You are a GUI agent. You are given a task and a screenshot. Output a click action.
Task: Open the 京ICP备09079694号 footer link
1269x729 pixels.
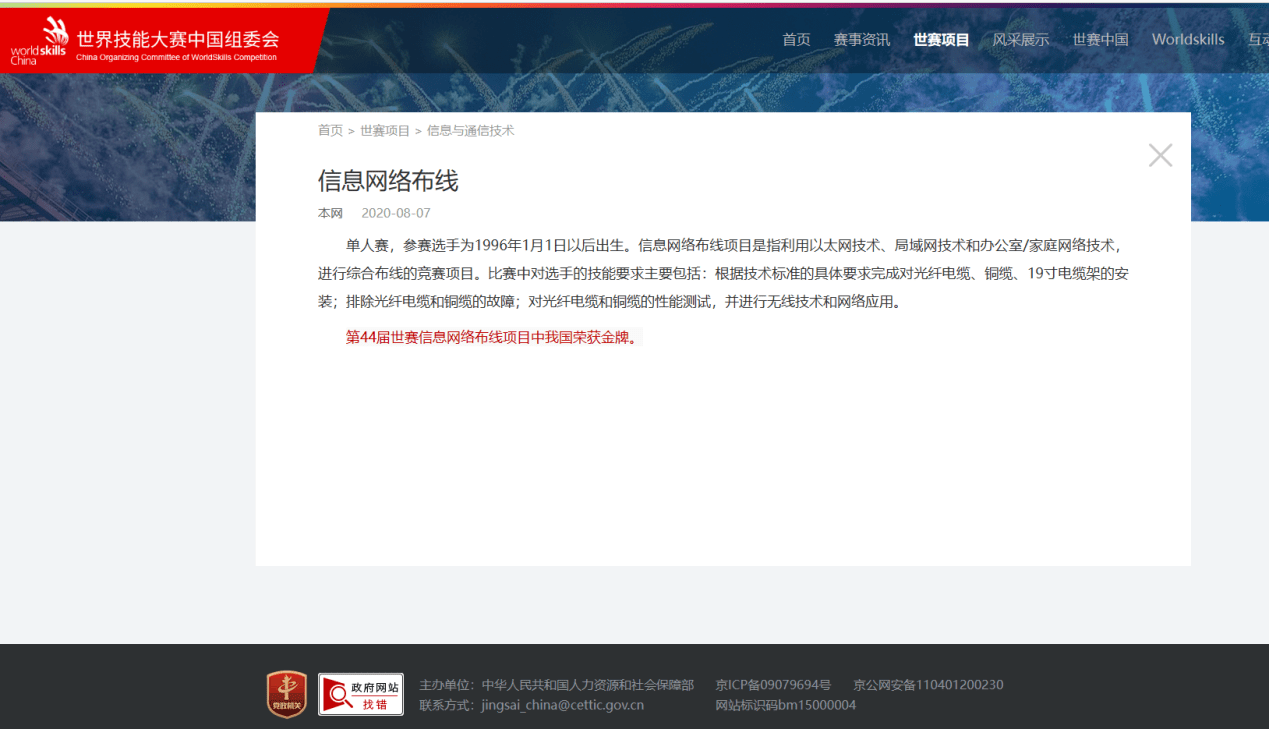773,685
